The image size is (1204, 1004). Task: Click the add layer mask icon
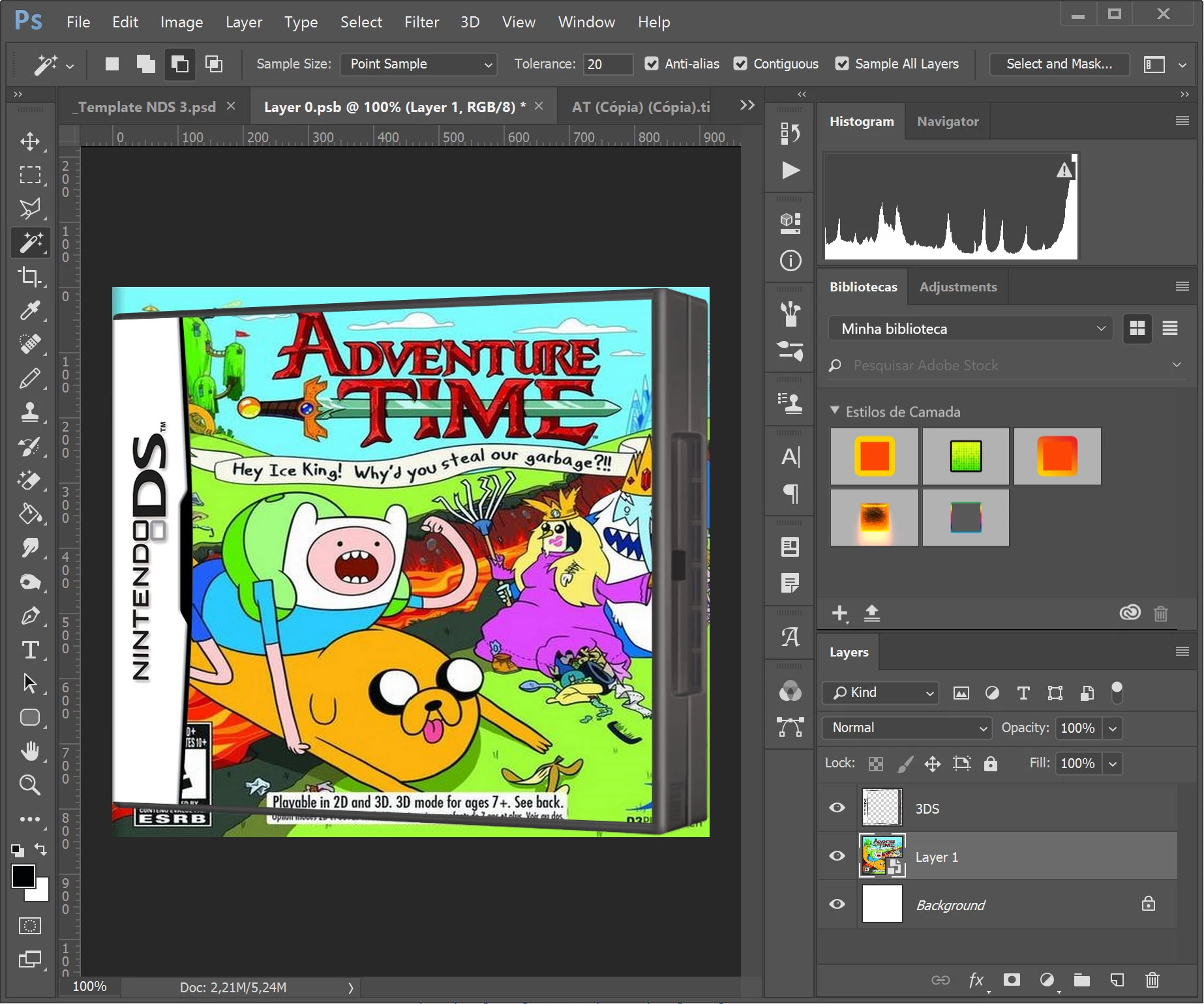pyautogui.click(x=1012, y=980)
